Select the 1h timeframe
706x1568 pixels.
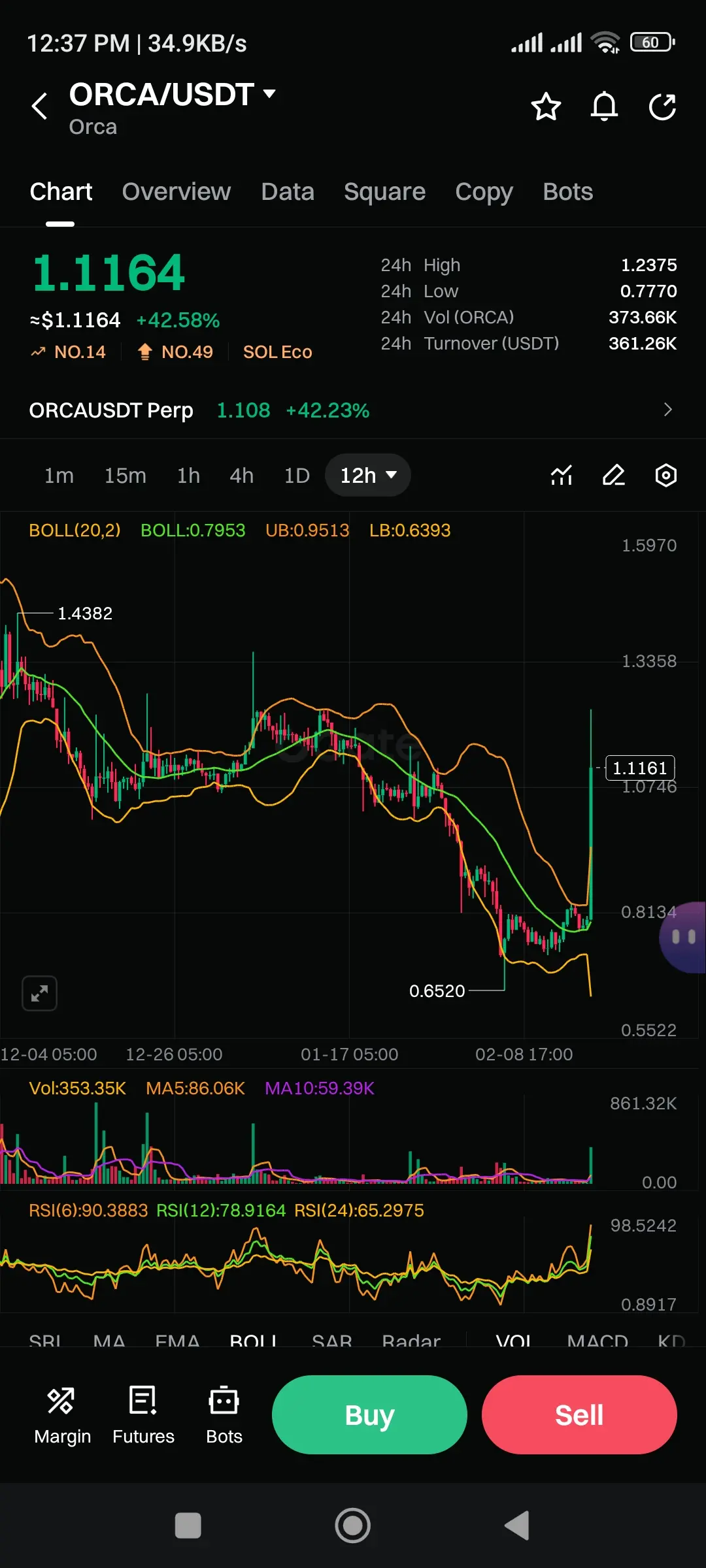tap(188, 475)
